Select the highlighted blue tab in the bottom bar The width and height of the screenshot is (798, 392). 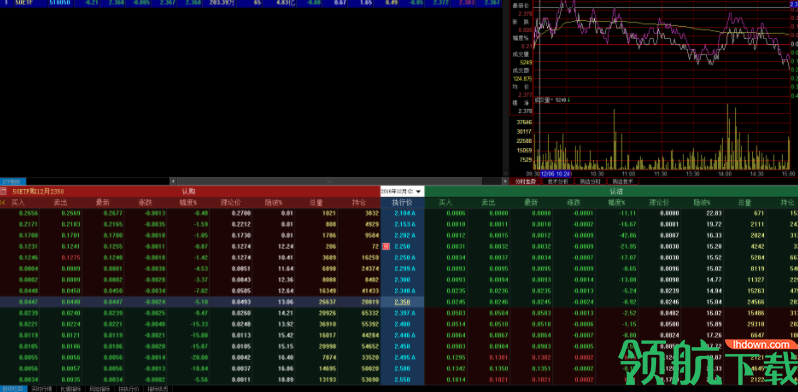click(x=13, y=389)
